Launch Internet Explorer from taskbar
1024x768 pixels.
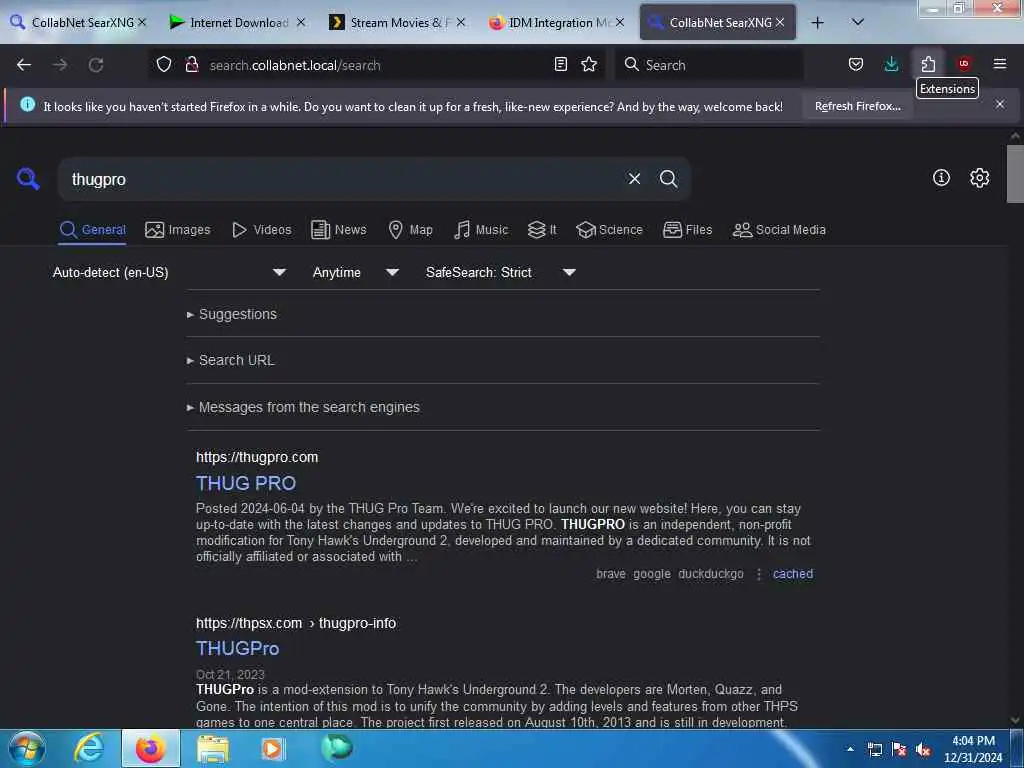pos(89,748)
